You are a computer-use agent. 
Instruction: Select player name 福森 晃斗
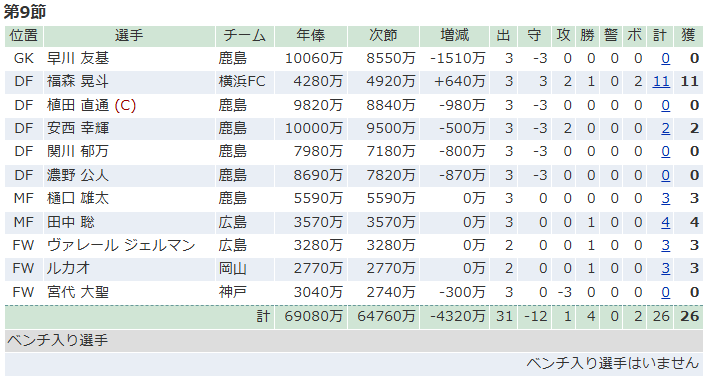78,81
